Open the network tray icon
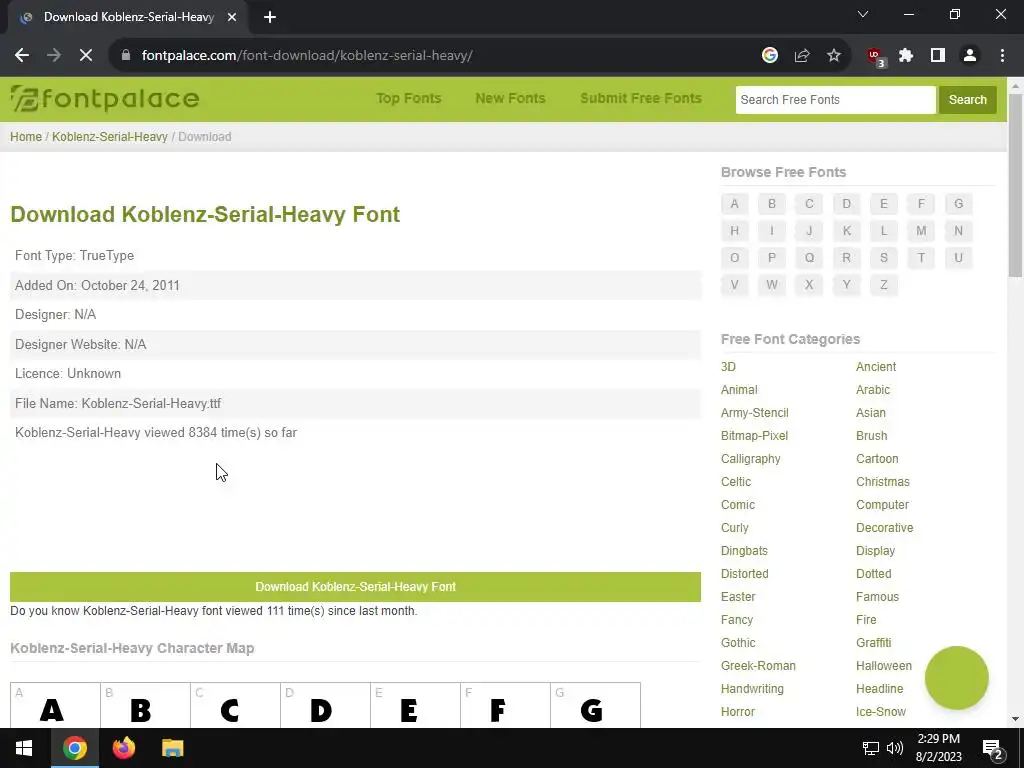The image size is (1024, 768). coord(871,748)
